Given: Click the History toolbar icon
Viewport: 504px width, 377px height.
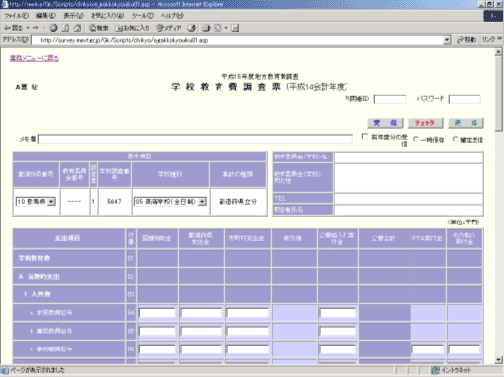Looking at the screenshot, I should 191,28.
